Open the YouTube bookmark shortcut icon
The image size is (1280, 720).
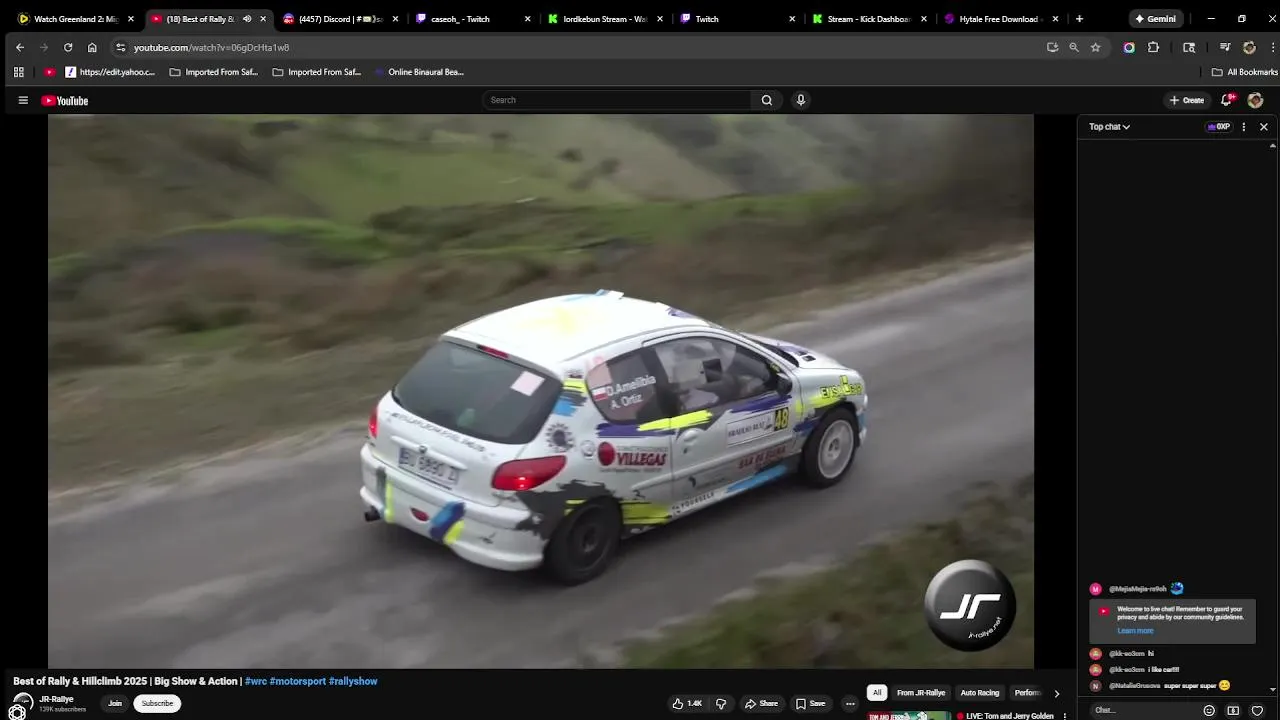tap(50, 72)
